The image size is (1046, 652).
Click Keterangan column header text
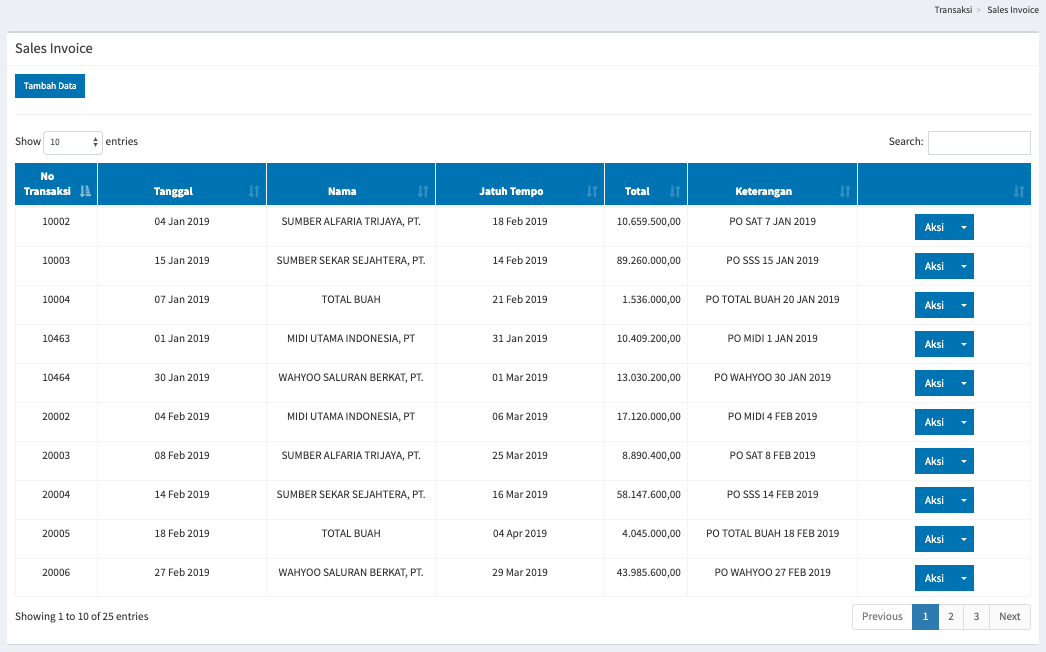pos(764,192)
